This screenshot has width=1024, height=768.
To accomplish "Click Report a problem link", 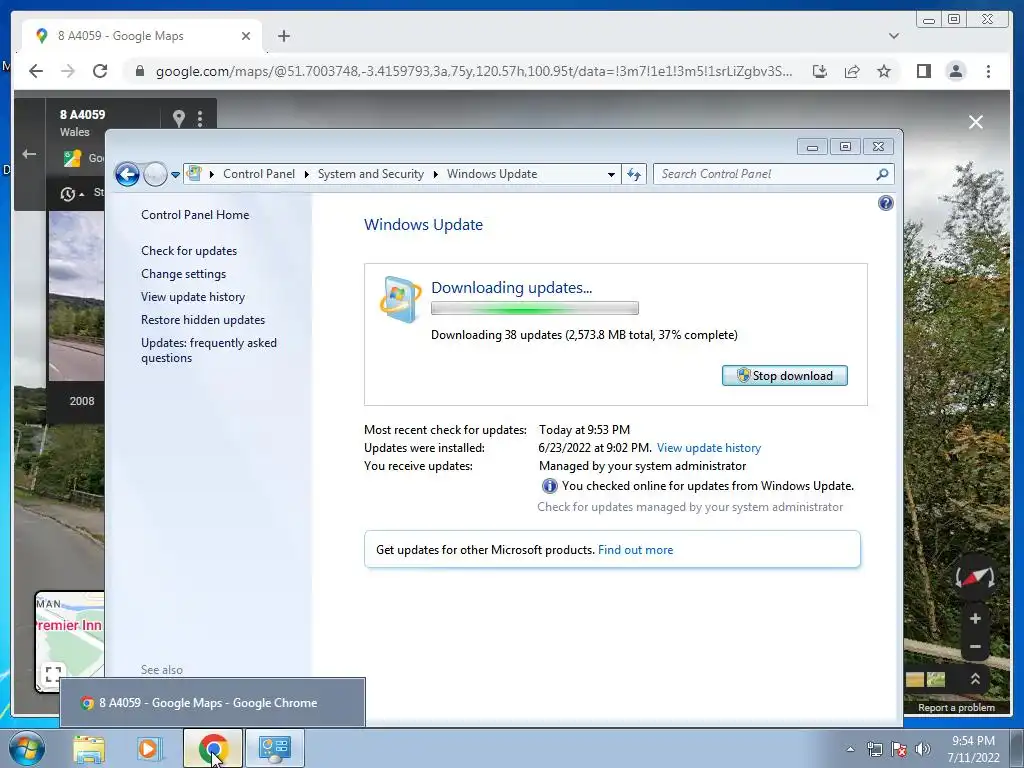I will coord(956,708).
